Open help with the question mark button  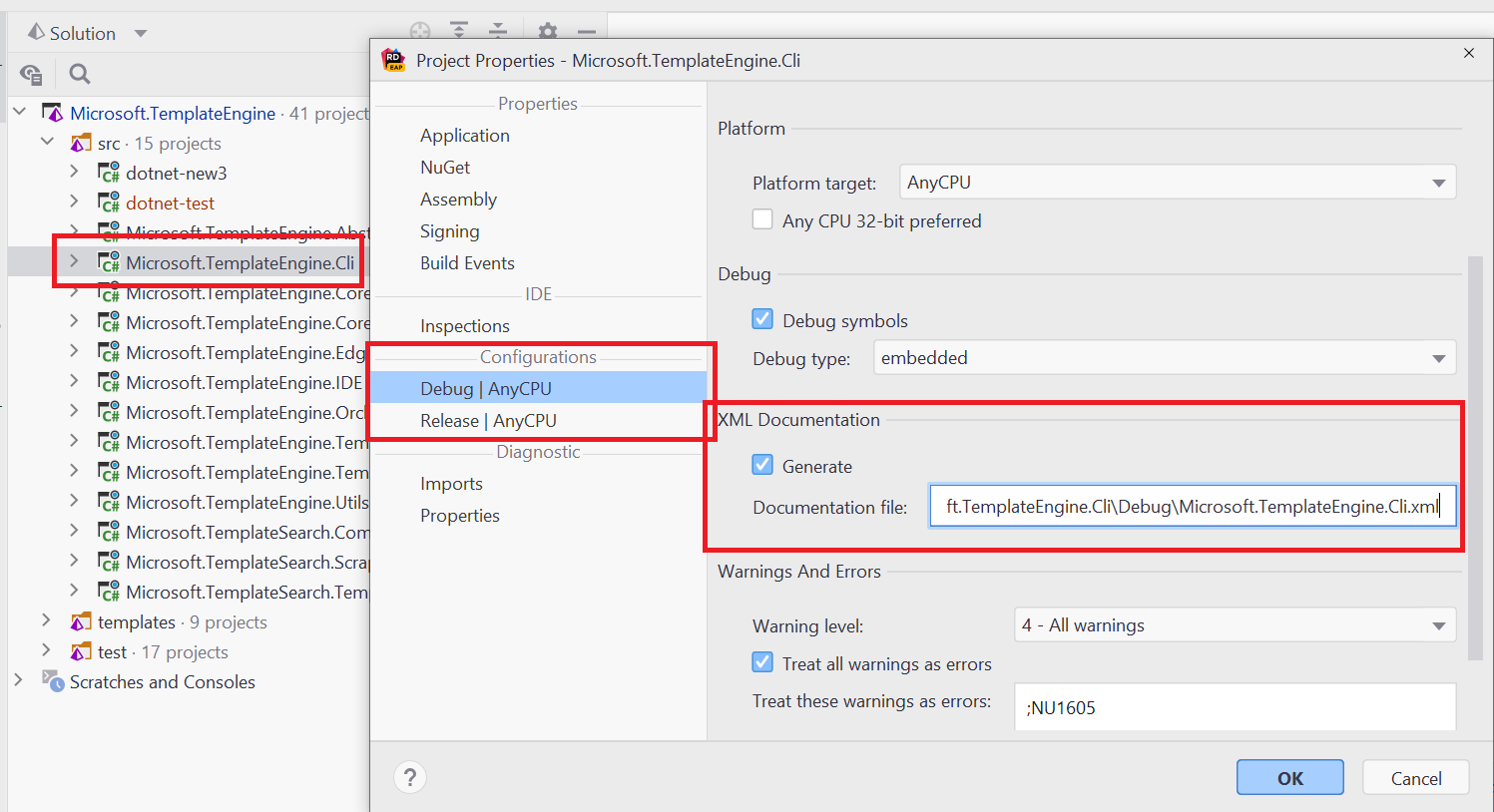[x=410, y=777]
